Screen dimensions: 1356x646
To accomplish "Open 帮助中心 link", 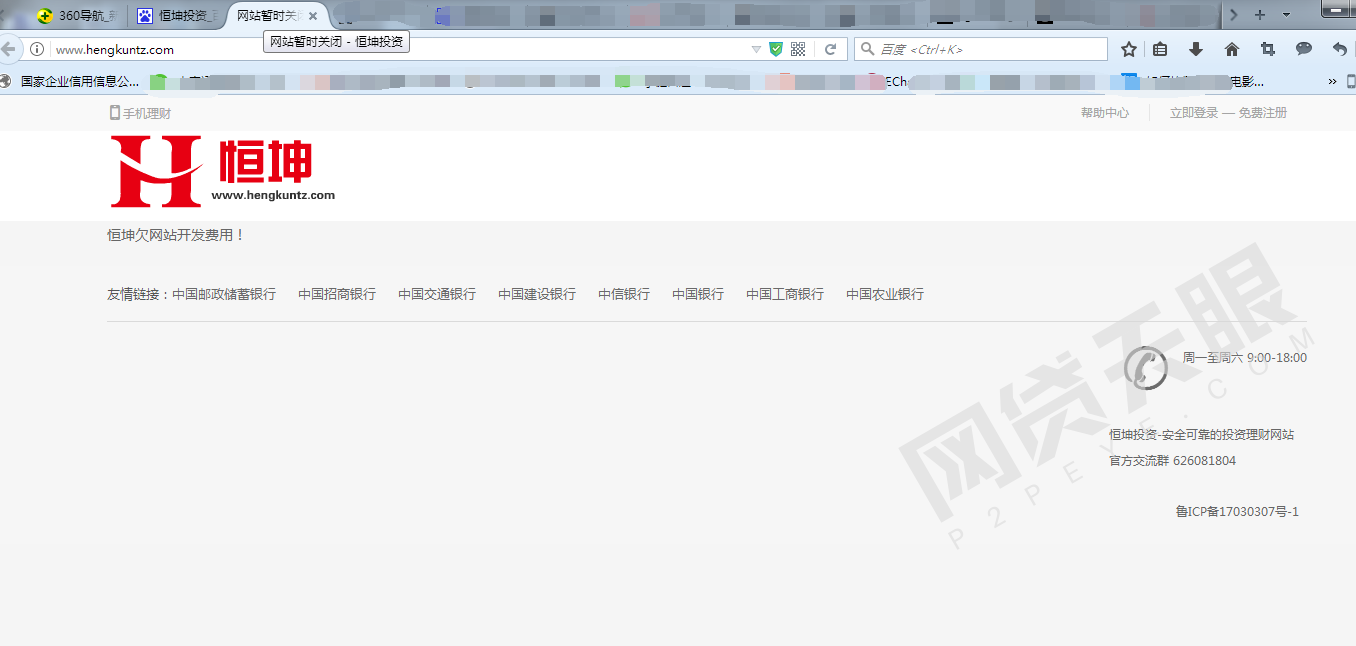I will tap(1105, 113).
